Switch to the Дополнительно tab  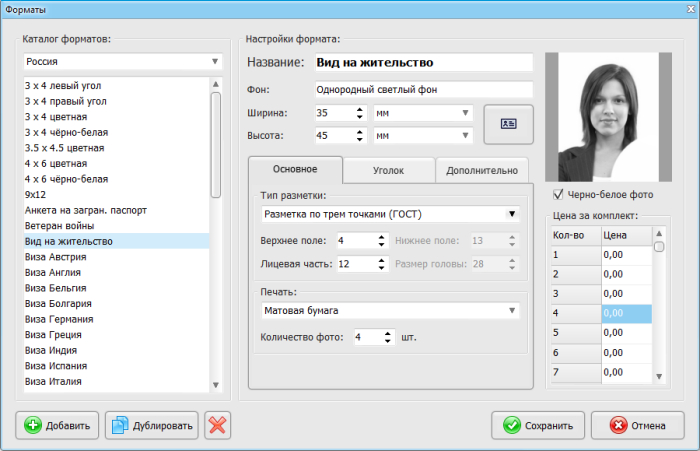point(482,170)
